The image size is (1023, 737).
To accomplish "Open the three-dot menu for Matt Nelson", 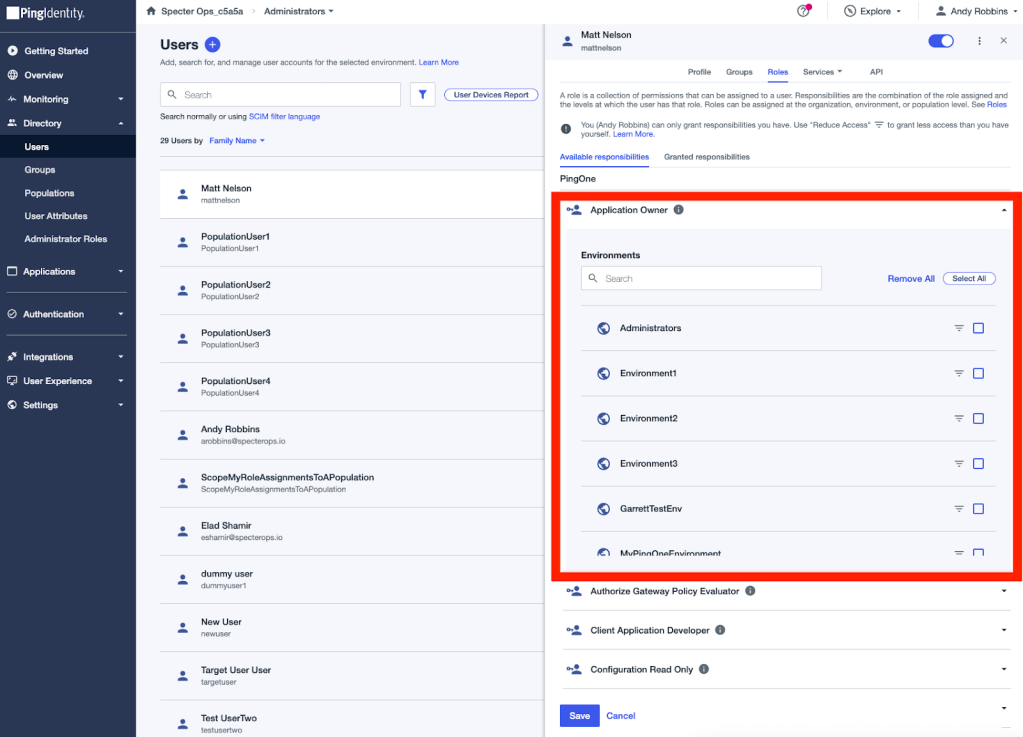I will (x=979, y=41).
